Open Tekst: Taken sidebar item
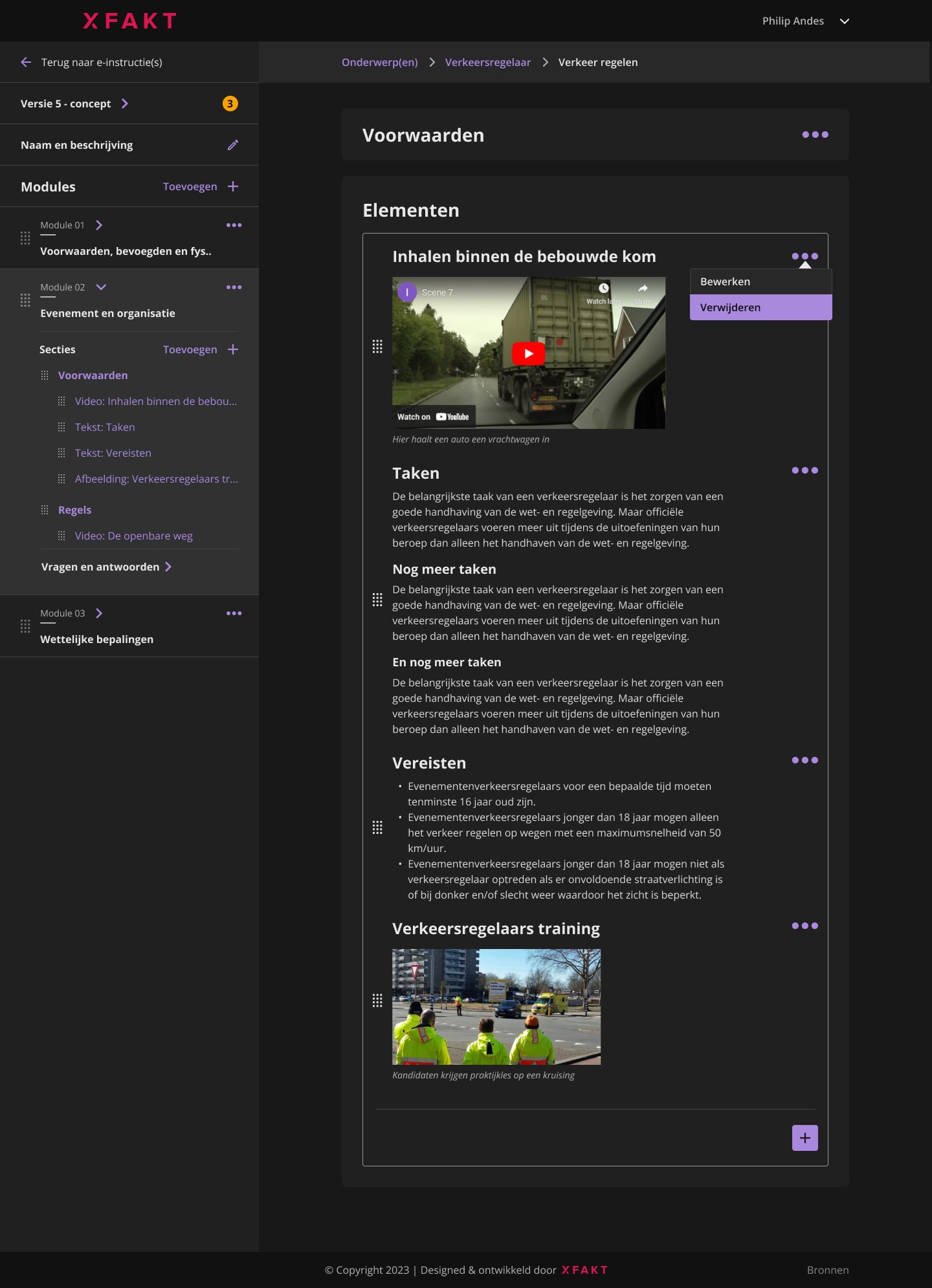This screenshot has width=932, height=1288. [x=105, y=427]
